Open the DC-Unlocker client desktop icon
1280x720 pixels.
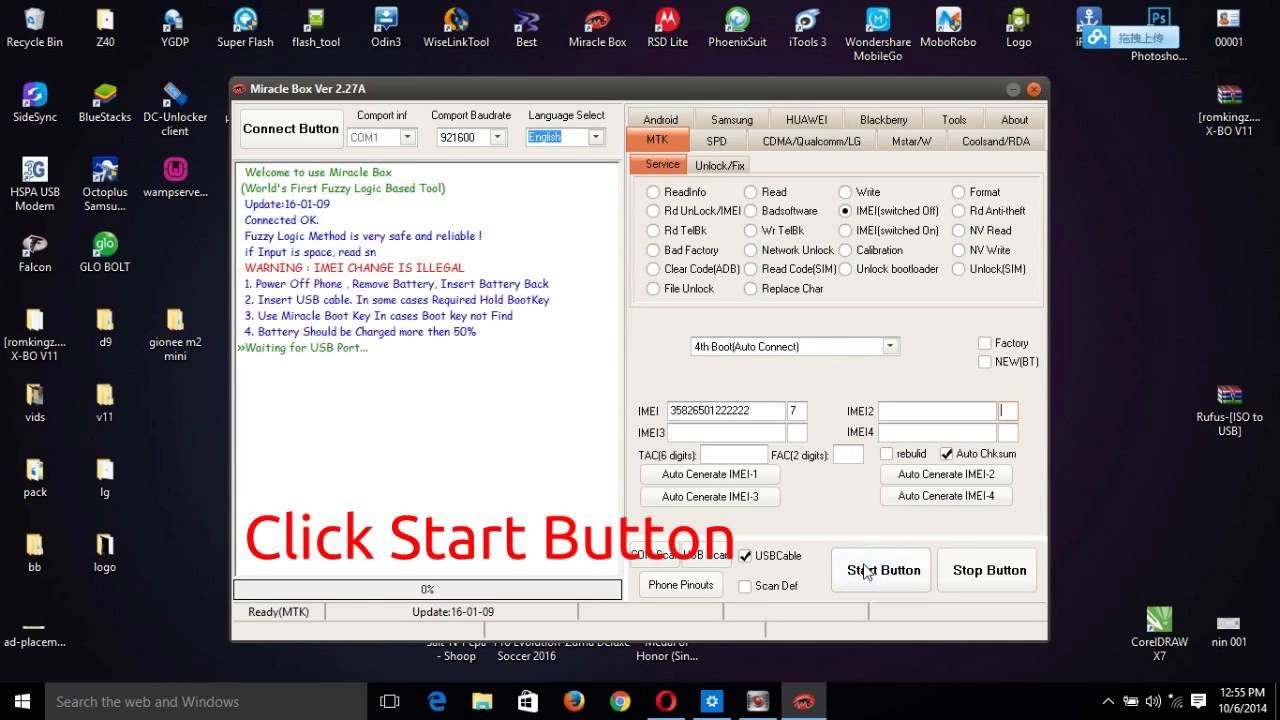coord(175,109)
